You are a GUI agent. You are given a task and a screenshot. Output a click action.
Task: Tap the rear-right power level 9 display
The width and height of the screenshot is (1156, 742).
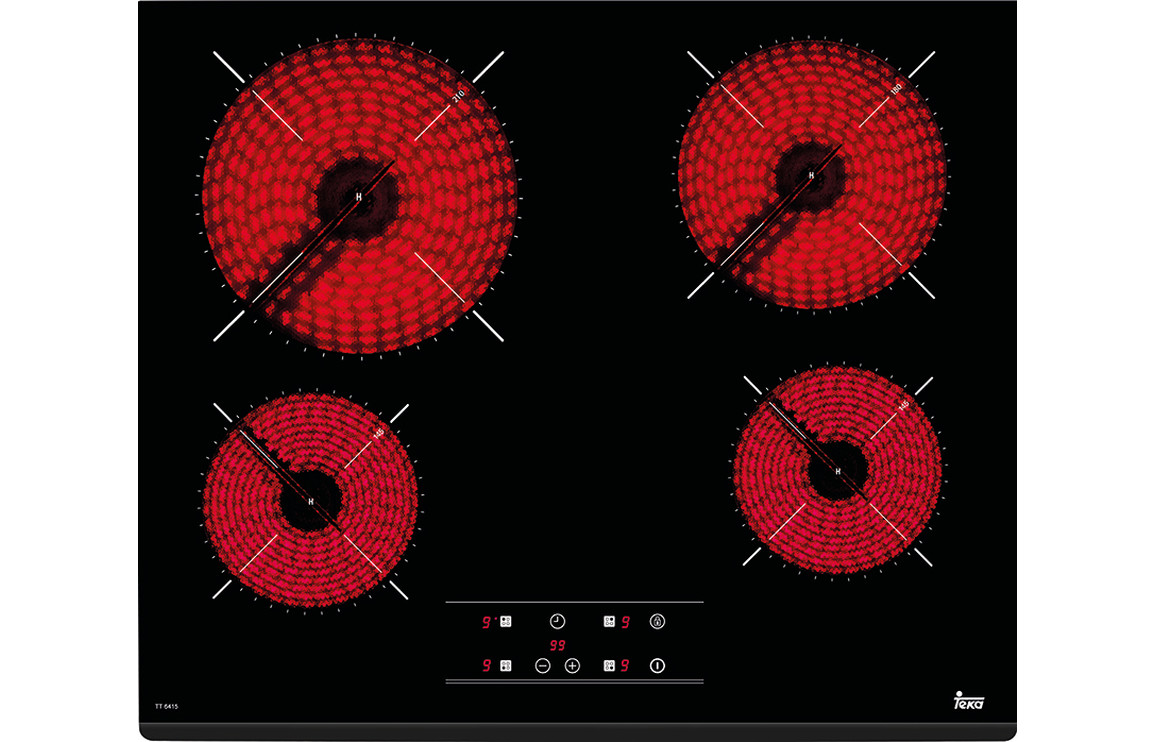626,621
